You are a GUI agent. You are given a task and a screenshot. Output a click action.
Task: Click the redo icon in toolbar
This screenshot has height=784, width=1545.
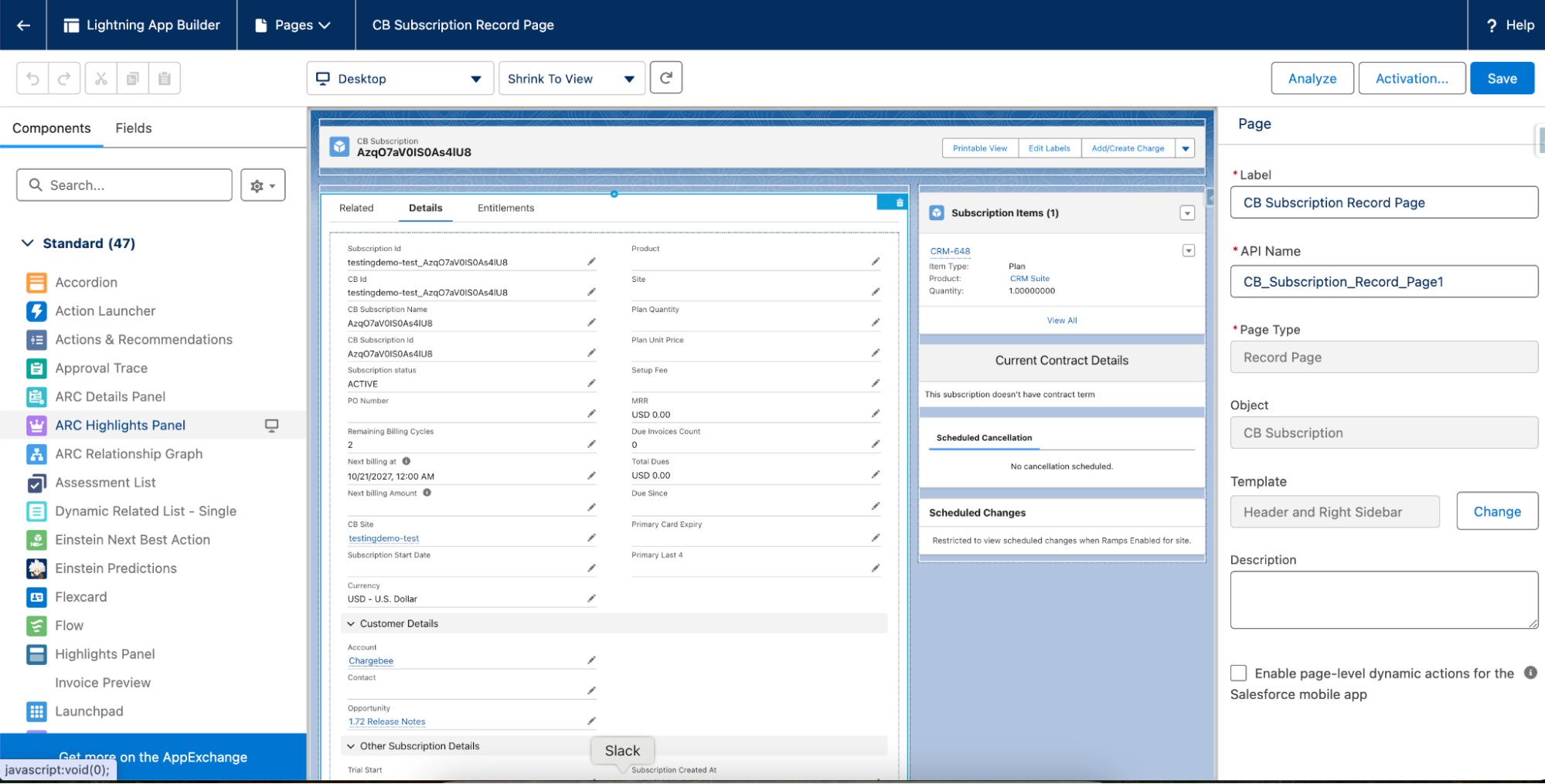(64, 78)
